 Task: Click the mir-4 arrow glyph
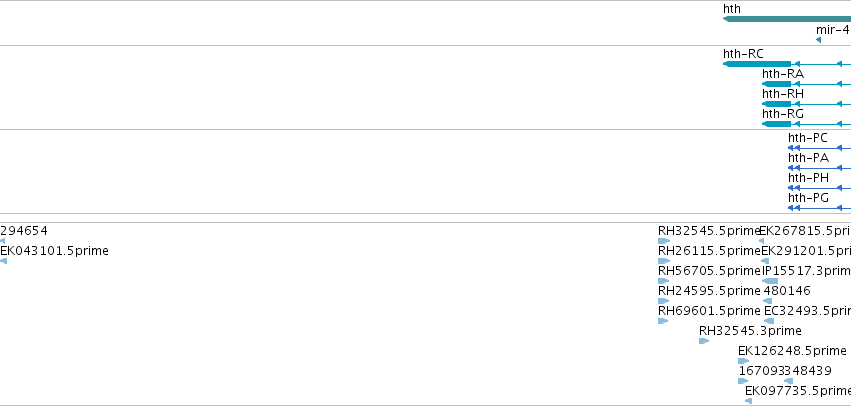click(x=818, y=40)
